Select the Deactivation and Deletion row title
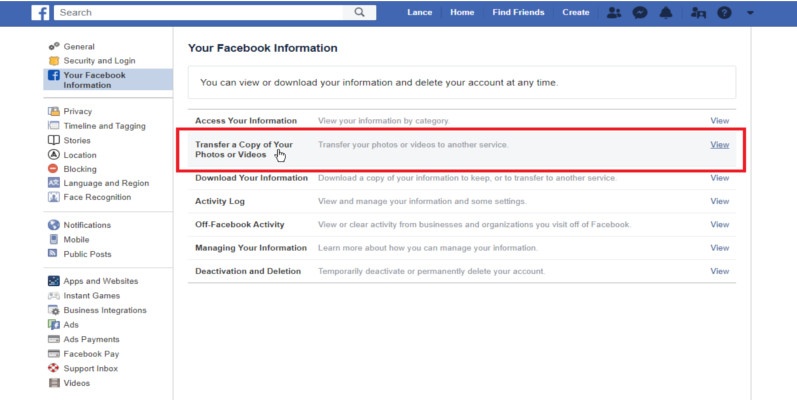 pos(248,271)
